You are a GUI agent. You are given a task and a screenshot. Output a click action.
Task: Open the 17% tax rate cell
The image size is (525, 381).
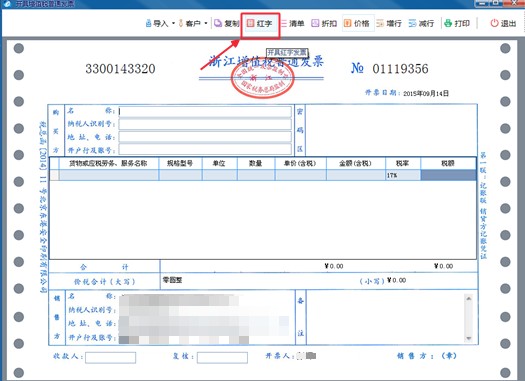[x=403, y=175]
